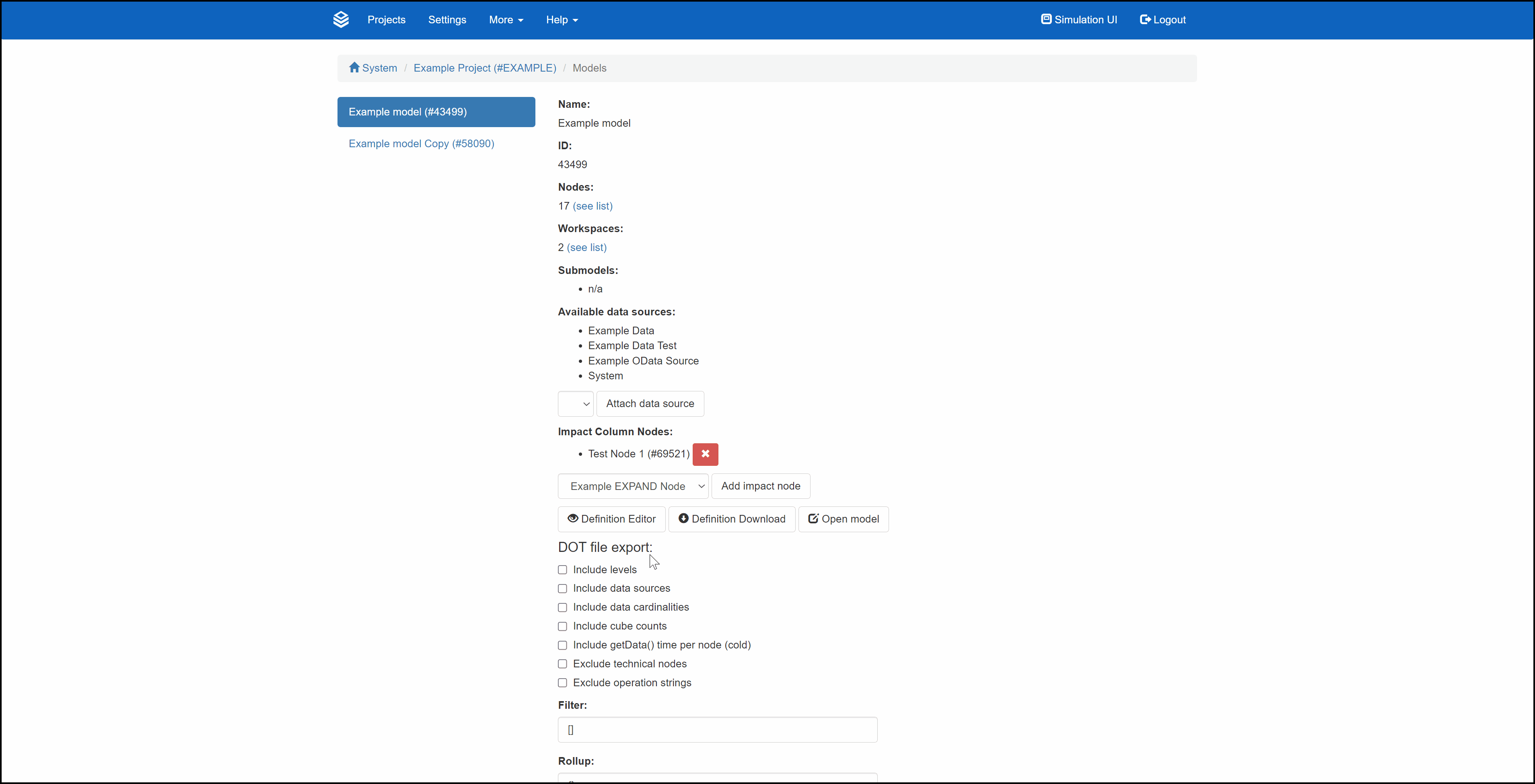Screen dimensions: 1535x784
Task: Click the Definition Download button
Action: pyautogui.click(x=732, y=519)
